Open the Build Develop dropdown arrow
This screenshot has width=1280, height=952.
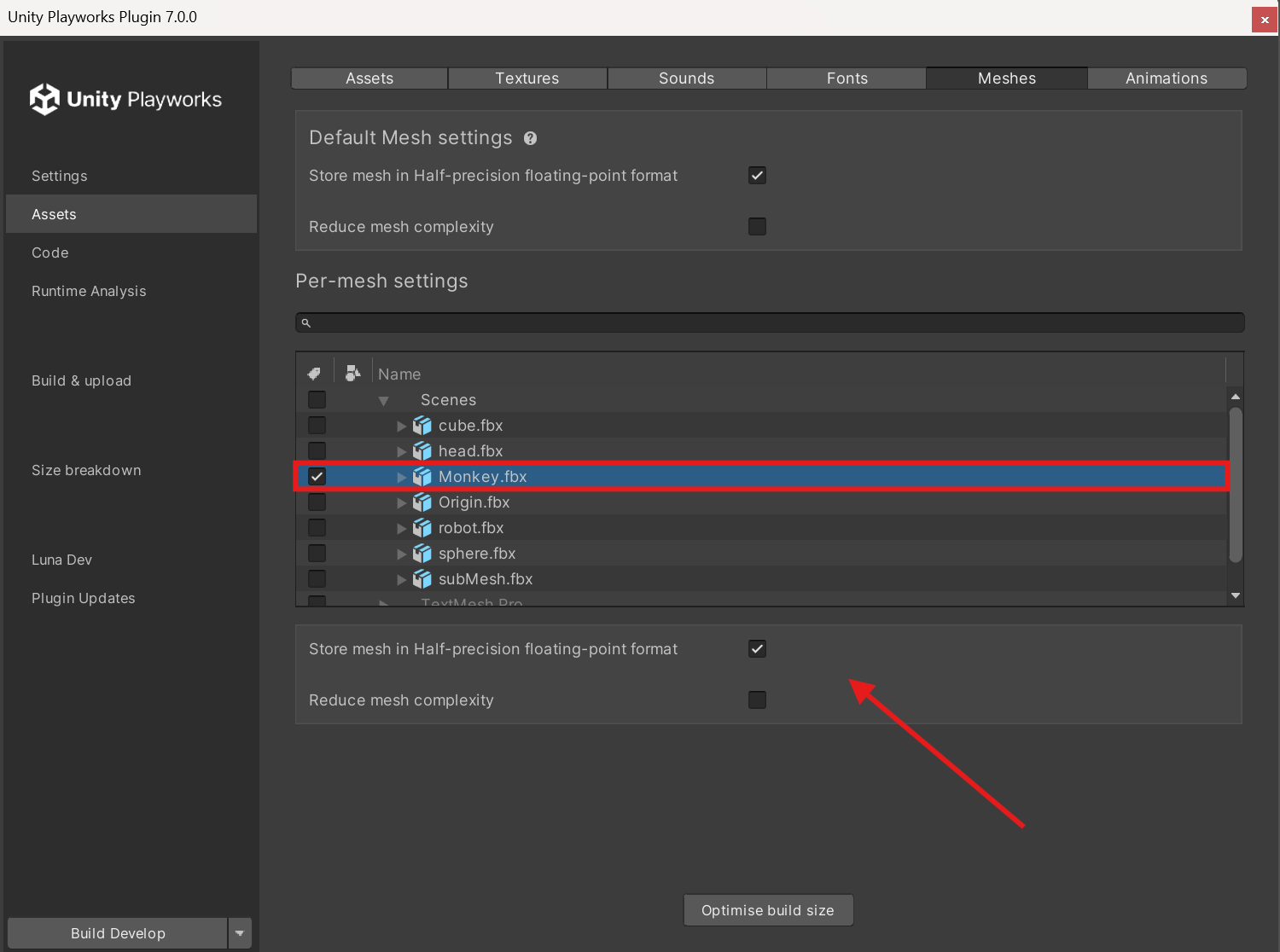240,933
